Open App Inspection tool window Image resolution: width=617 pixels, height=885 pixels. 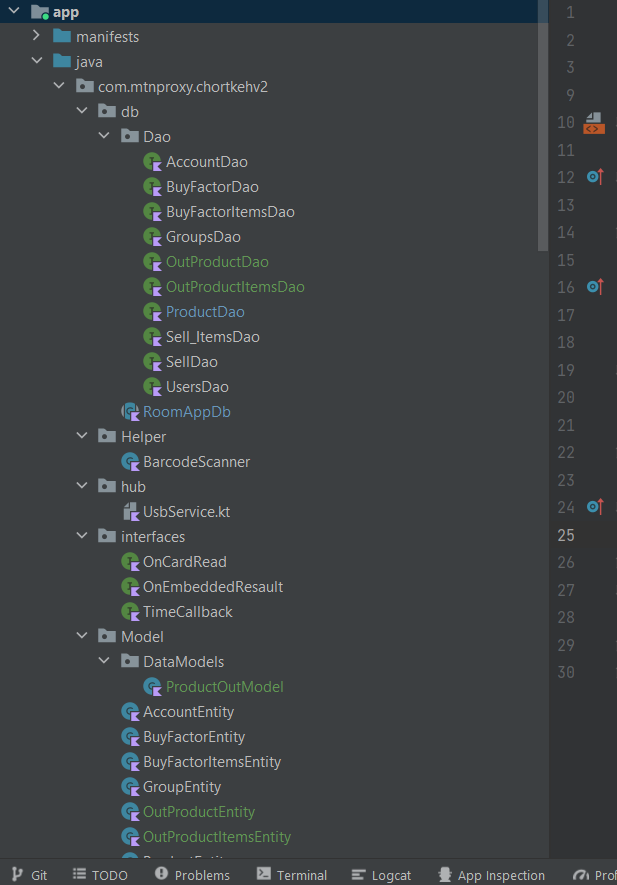click(490, 875)
